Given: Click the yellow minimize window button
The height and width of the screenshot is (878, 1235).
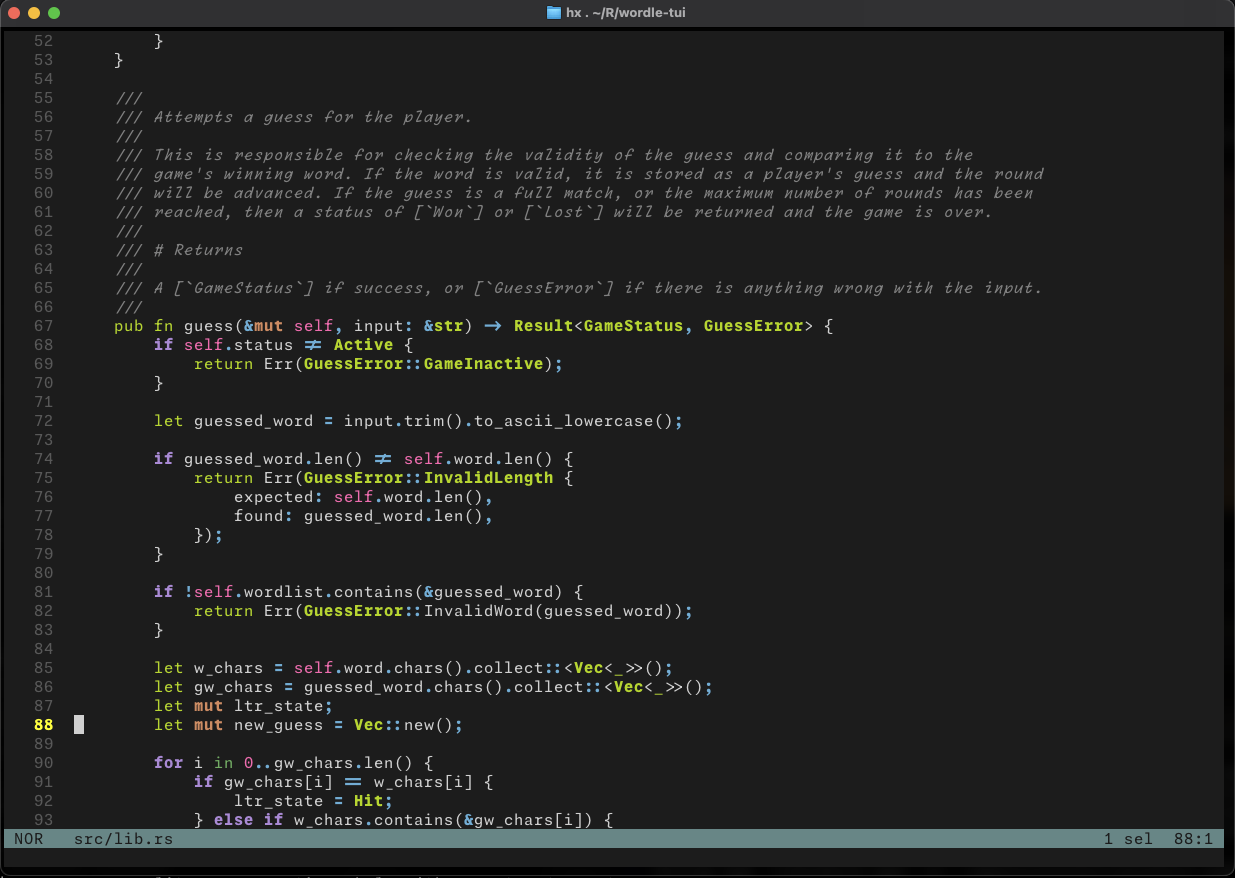Looking at the screenshot, I should [x=34, y=13].
